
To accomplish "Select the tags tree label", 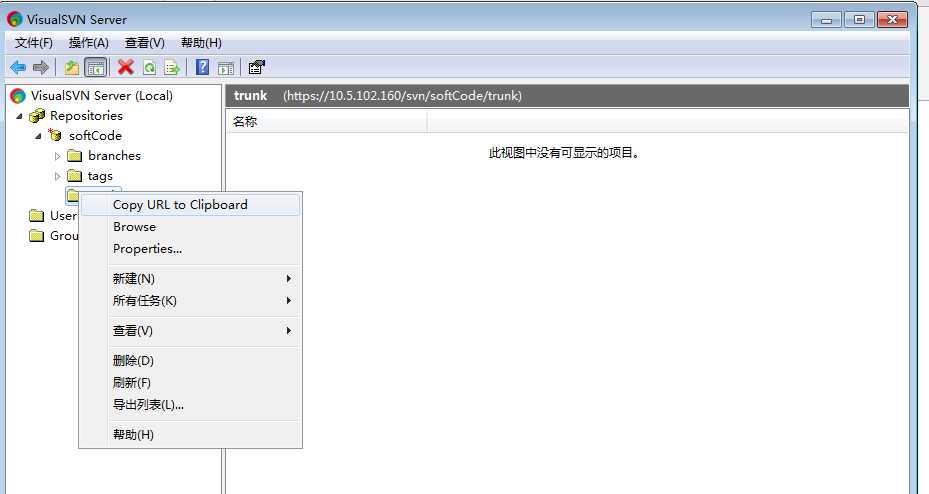I will pyautogui.click(x=100, y=176).
